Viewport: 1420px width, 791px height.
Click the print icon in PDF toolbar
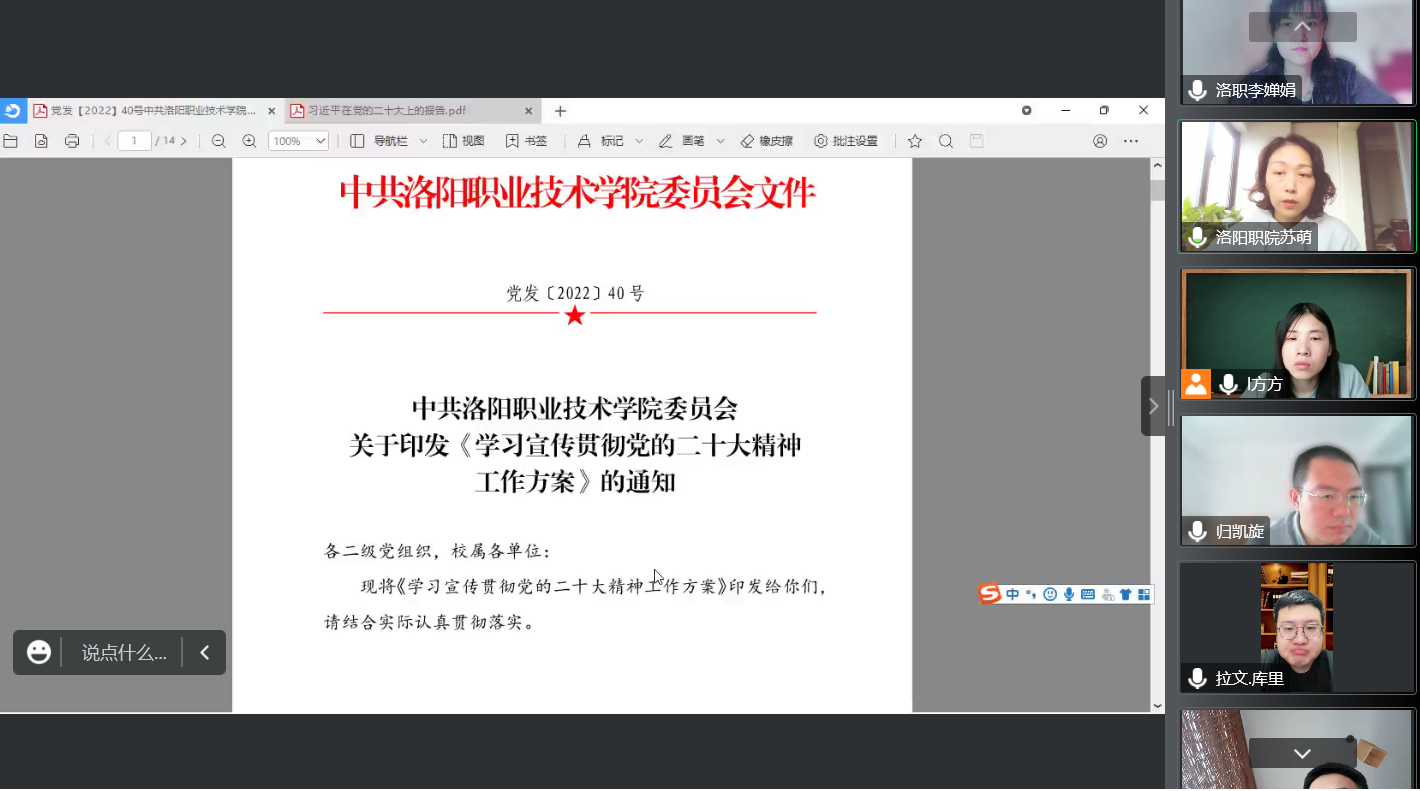pyautogui.click(x=72, y=141)
